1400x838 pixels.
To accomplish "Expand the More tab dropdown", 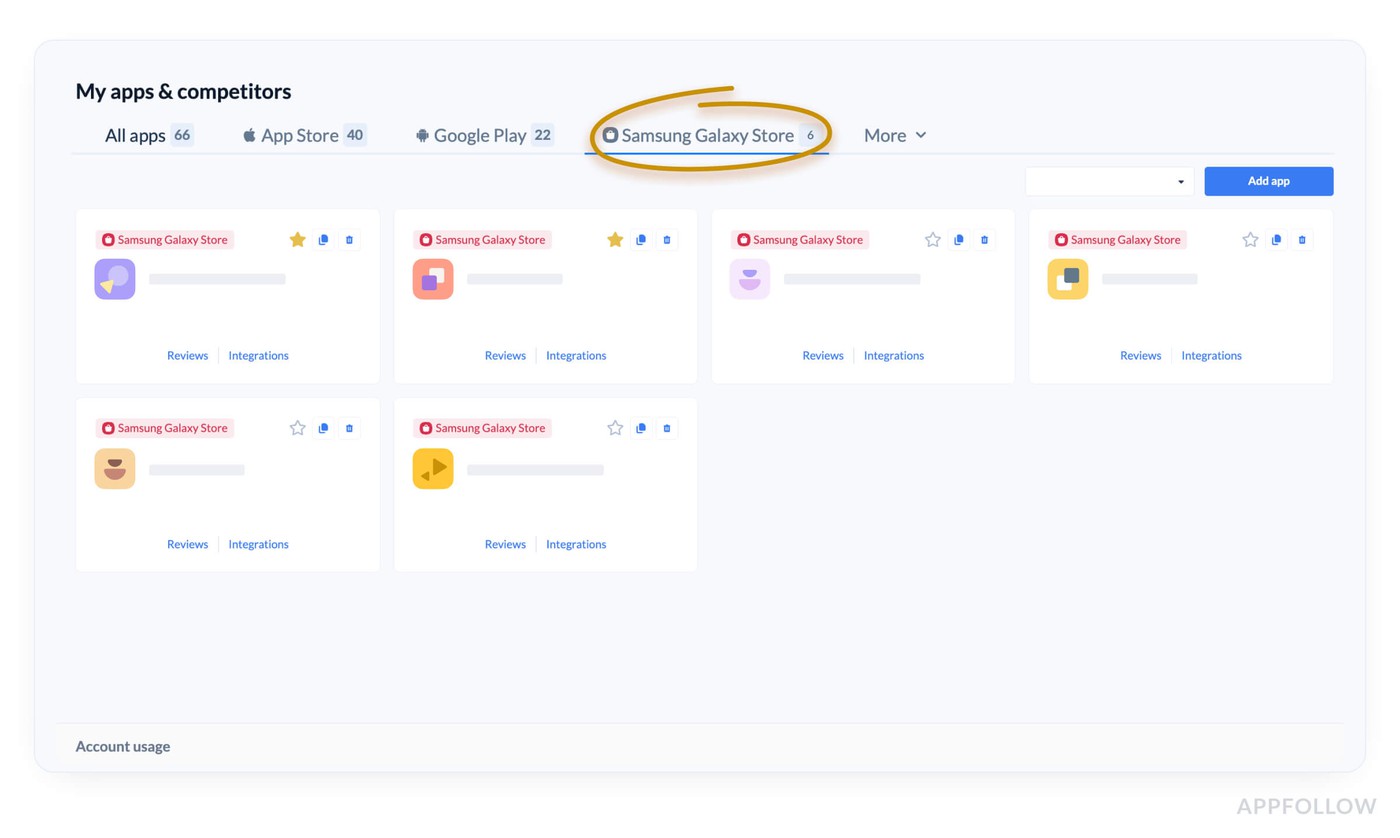I will [895, 135].
